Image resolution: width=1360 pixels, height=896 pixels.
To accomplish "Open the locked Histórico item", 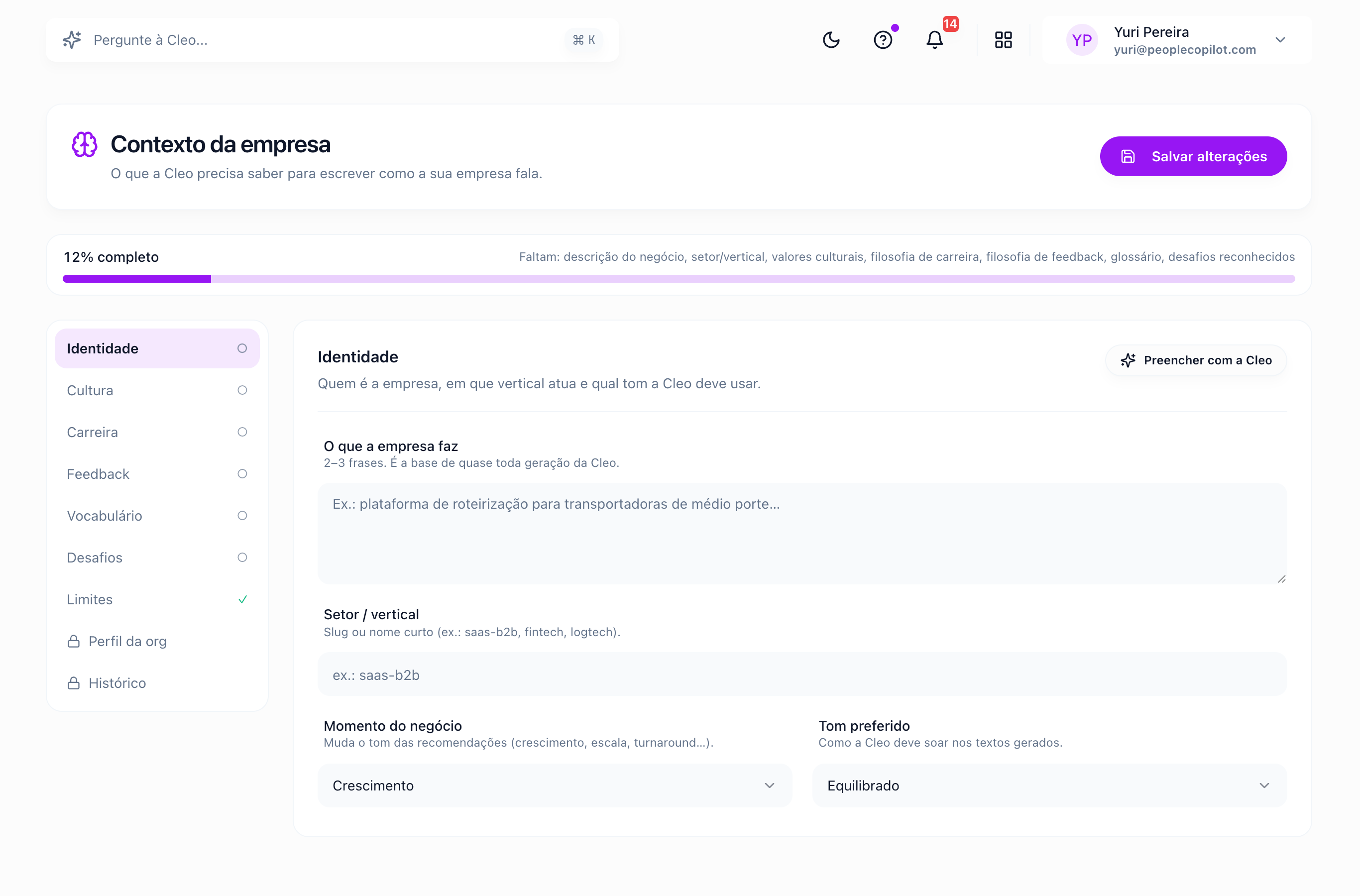I will [x=157, y=683].
